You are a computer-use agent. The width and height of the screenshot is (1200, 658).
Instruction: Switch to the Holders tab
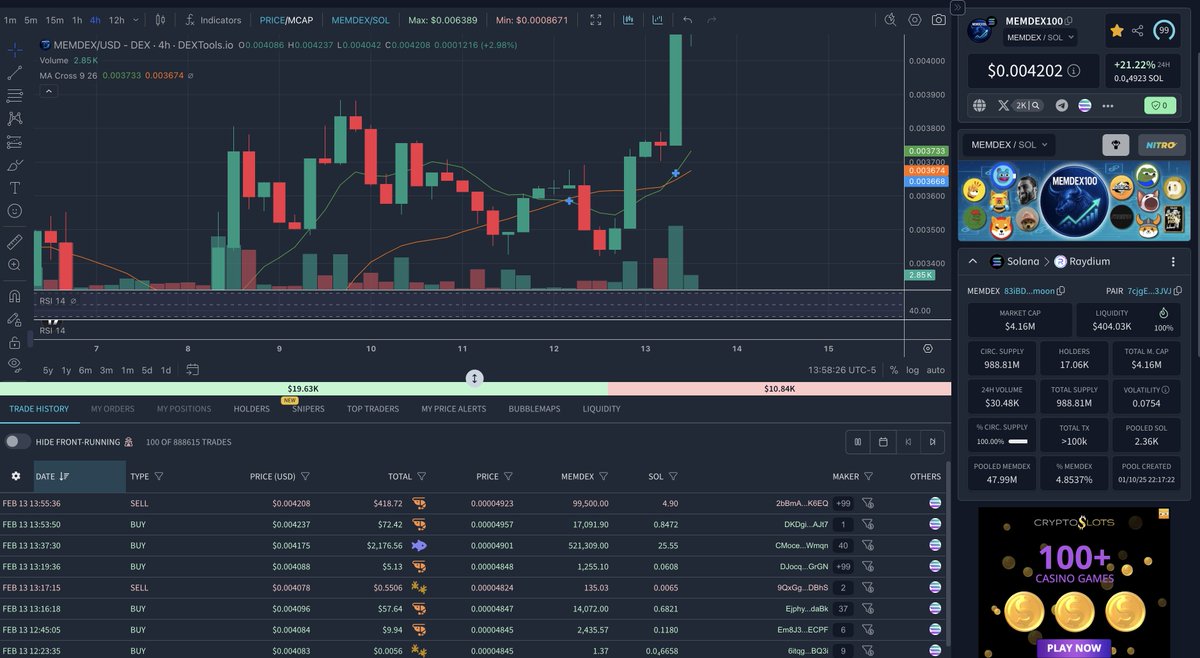[x=252, y=408]
